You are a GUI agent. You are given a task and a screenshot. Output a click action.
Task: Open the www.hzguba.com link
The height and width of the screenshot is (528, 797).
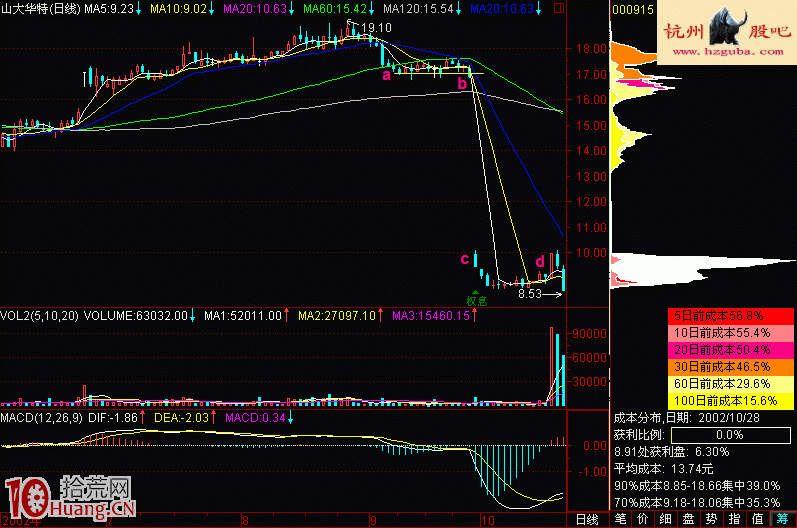(x=728, y=51)
